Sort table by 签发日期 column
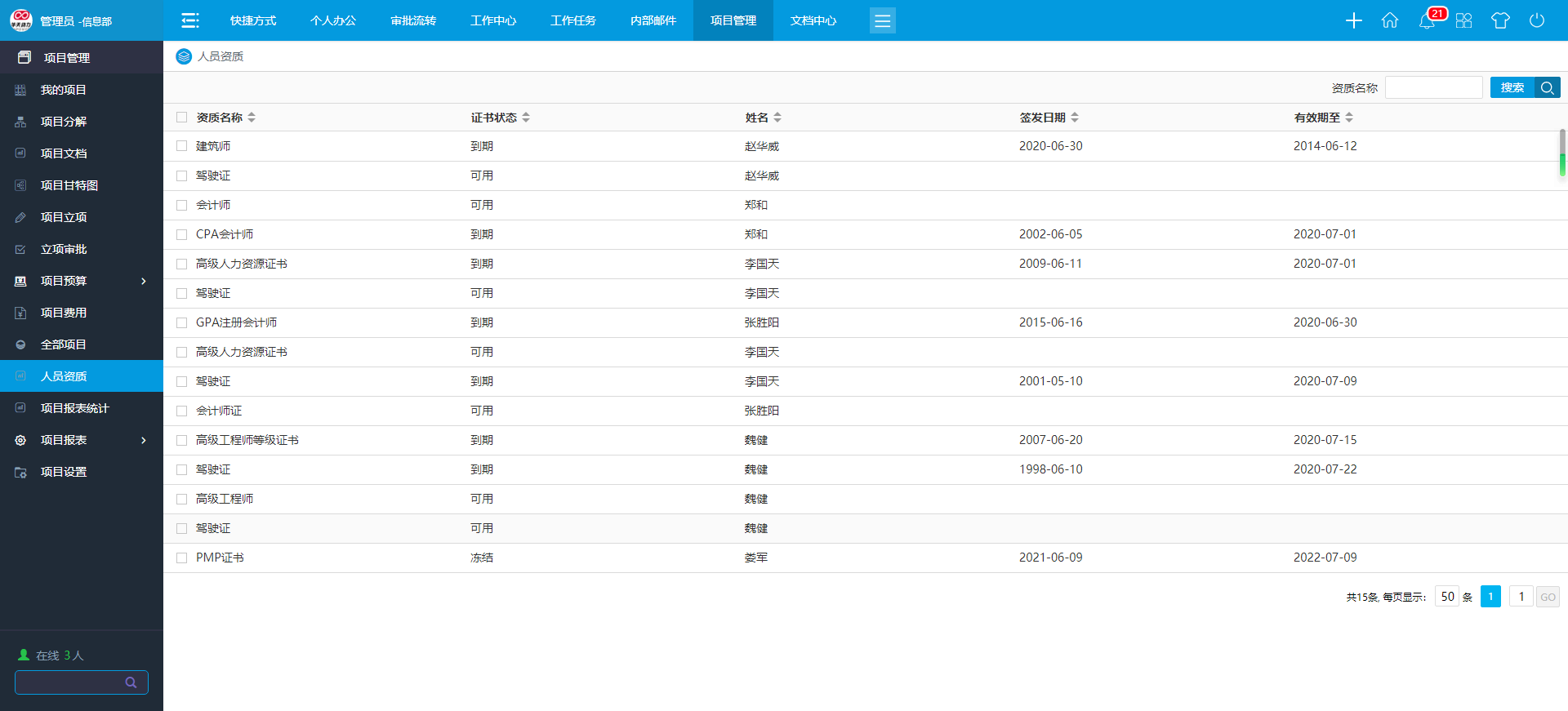This screenshot has width=1568, height=711. pyautogui.click(x=1075, y=118)
